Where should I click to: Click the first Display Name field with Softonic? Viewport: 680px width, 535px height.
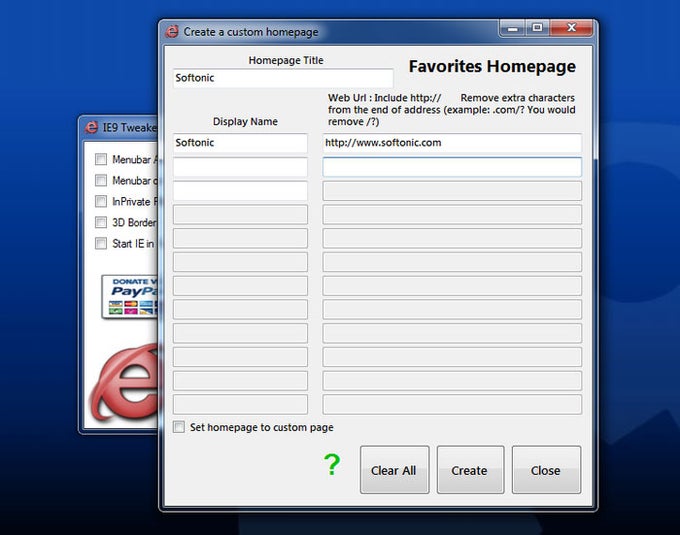240,143
